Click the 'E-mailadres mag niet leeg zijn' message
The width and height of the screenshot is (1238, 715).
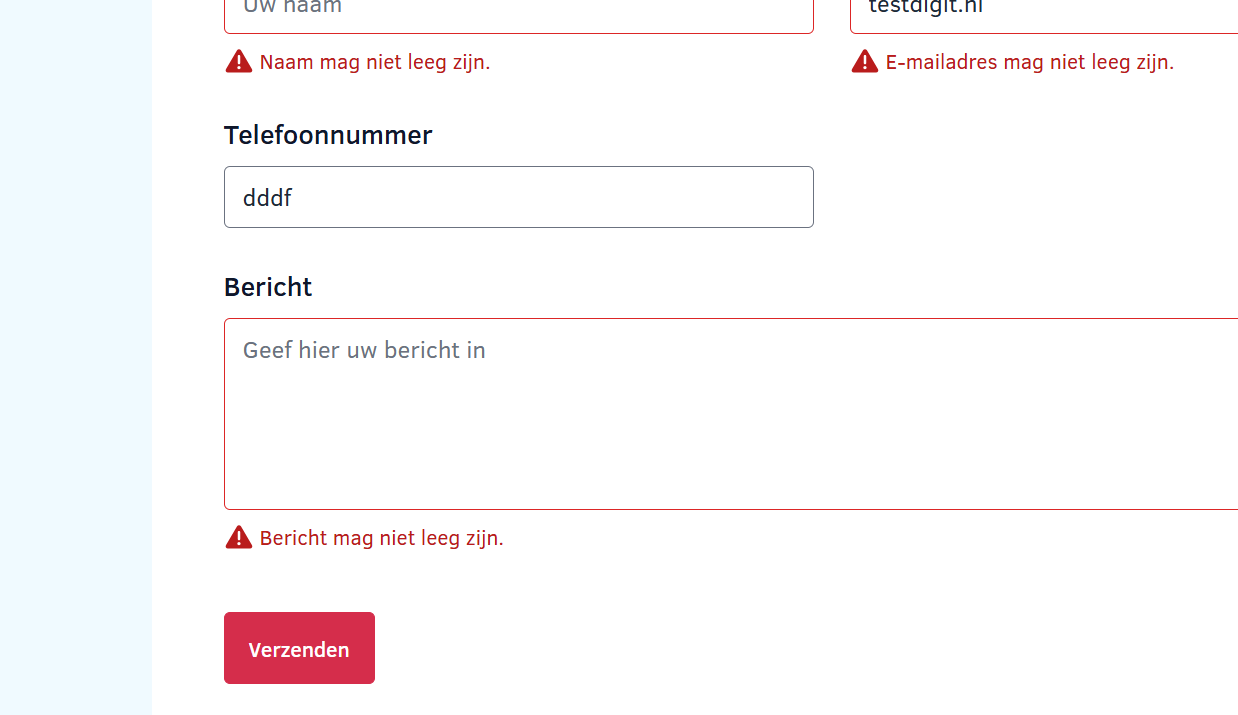pyautogui.click(x=1030, y=62)
